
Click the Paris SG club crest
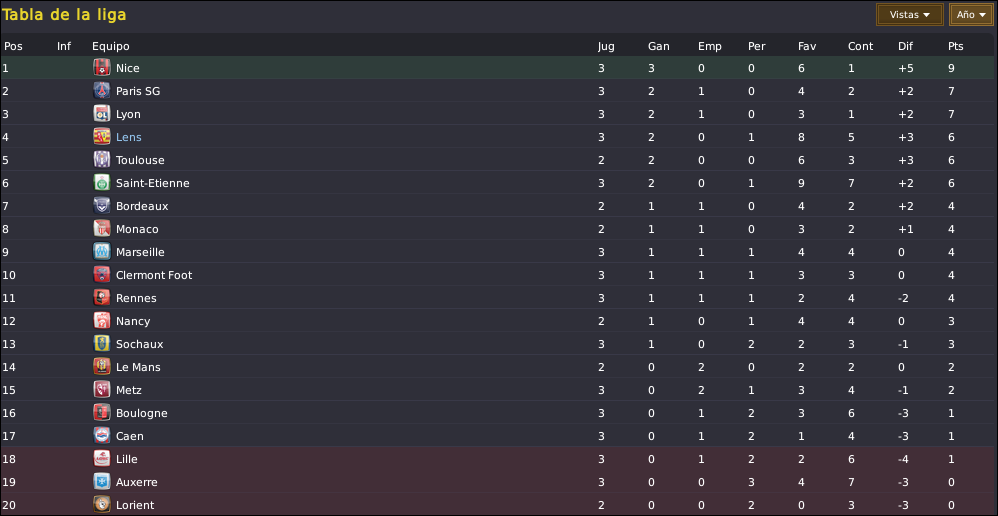pos(102,91)
